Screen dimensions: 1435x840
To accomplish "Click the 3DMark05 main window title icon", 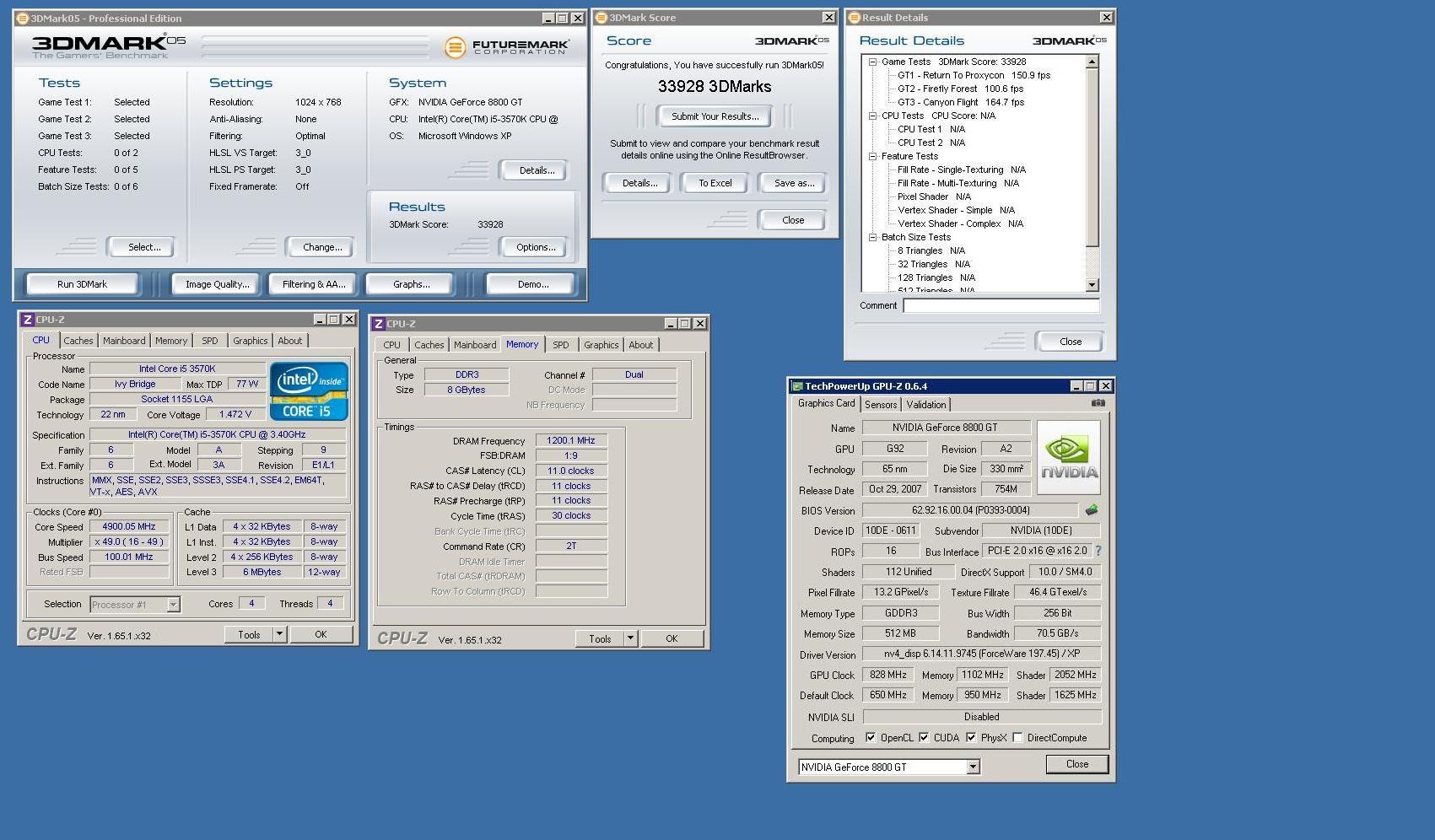I will tap(23, 18).
